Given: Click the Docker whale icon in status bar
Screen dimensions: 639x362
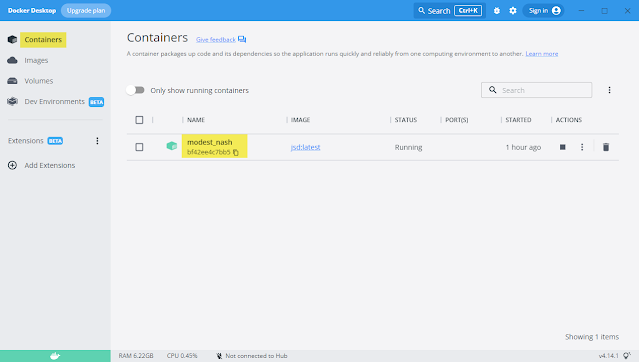Looking at the screenshot, I should [x=55, y=356].
